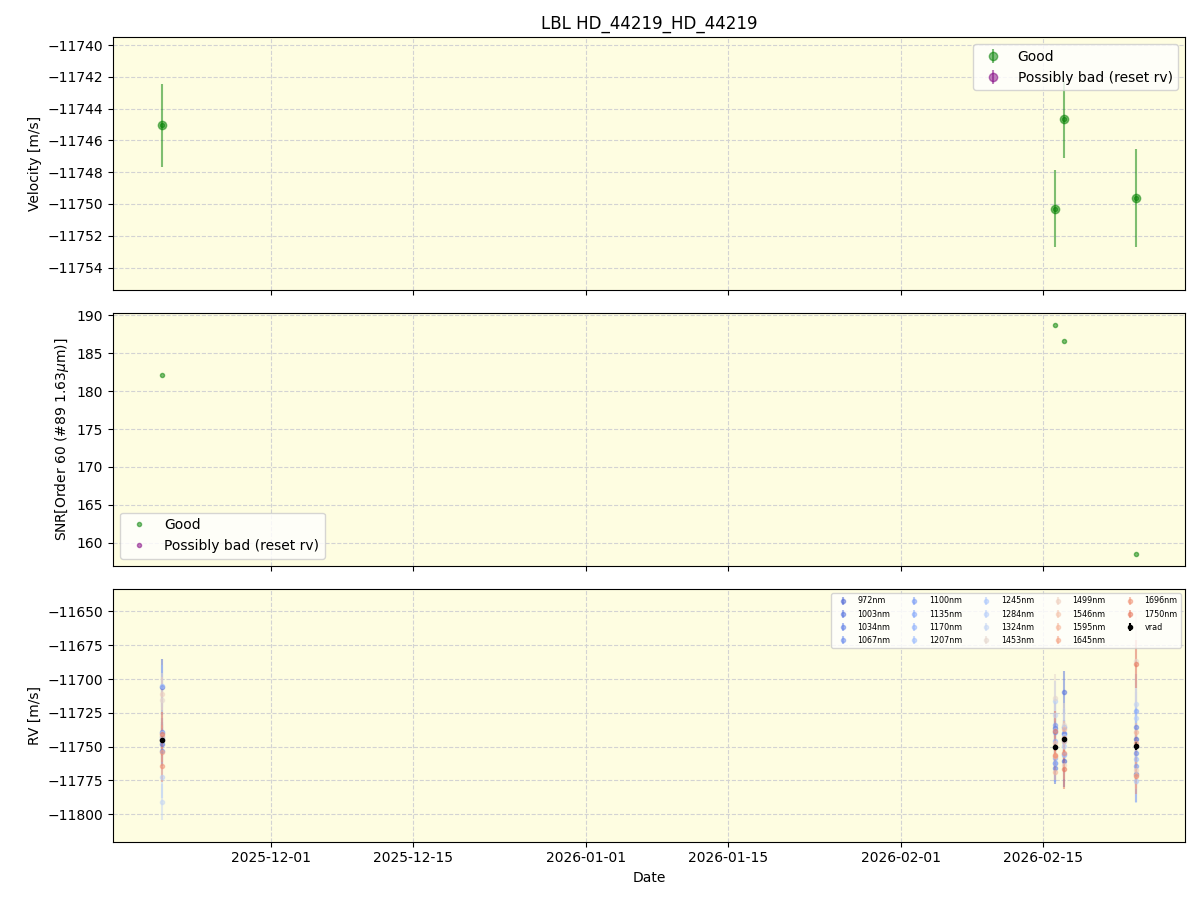Click 'Good' entry in velocity panel legend
The width and height of the screenshot is (1200, 900).
[x=1035, y=56]
